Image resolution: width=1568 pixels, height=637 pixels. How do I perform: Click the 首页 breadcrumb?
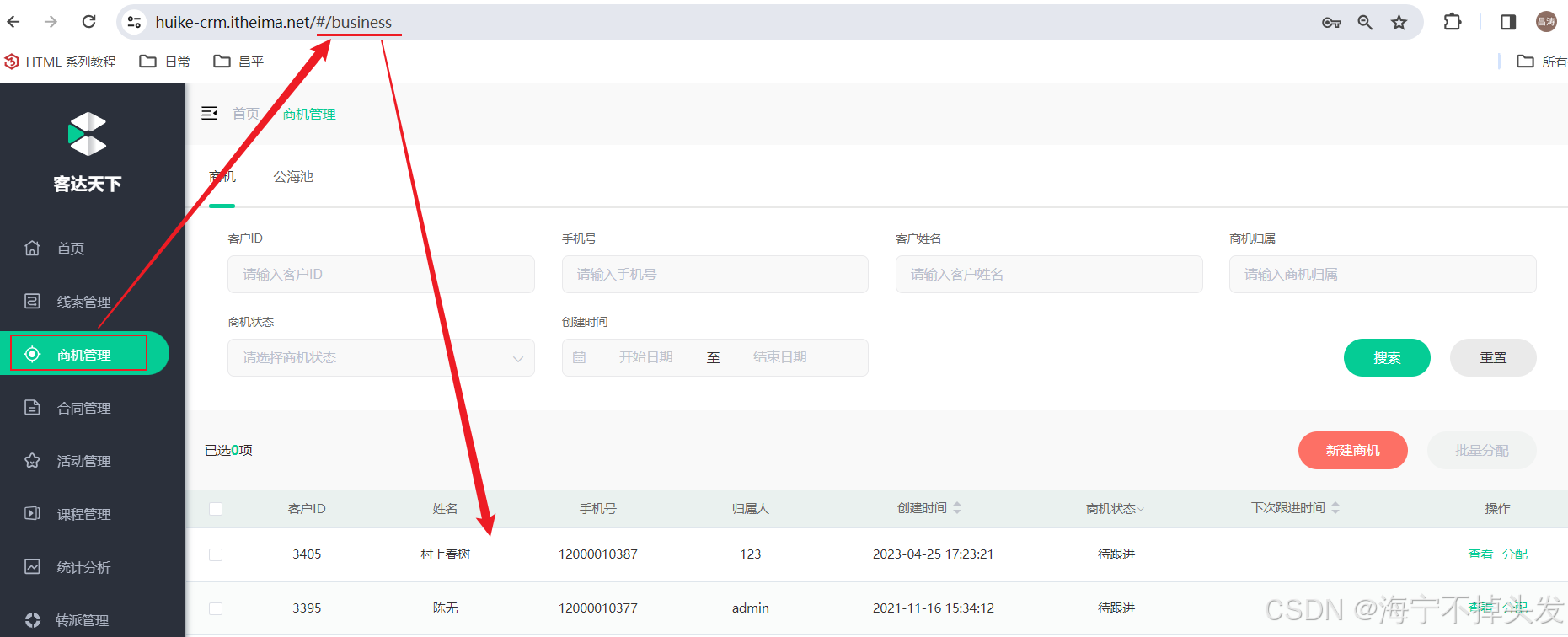246,114
